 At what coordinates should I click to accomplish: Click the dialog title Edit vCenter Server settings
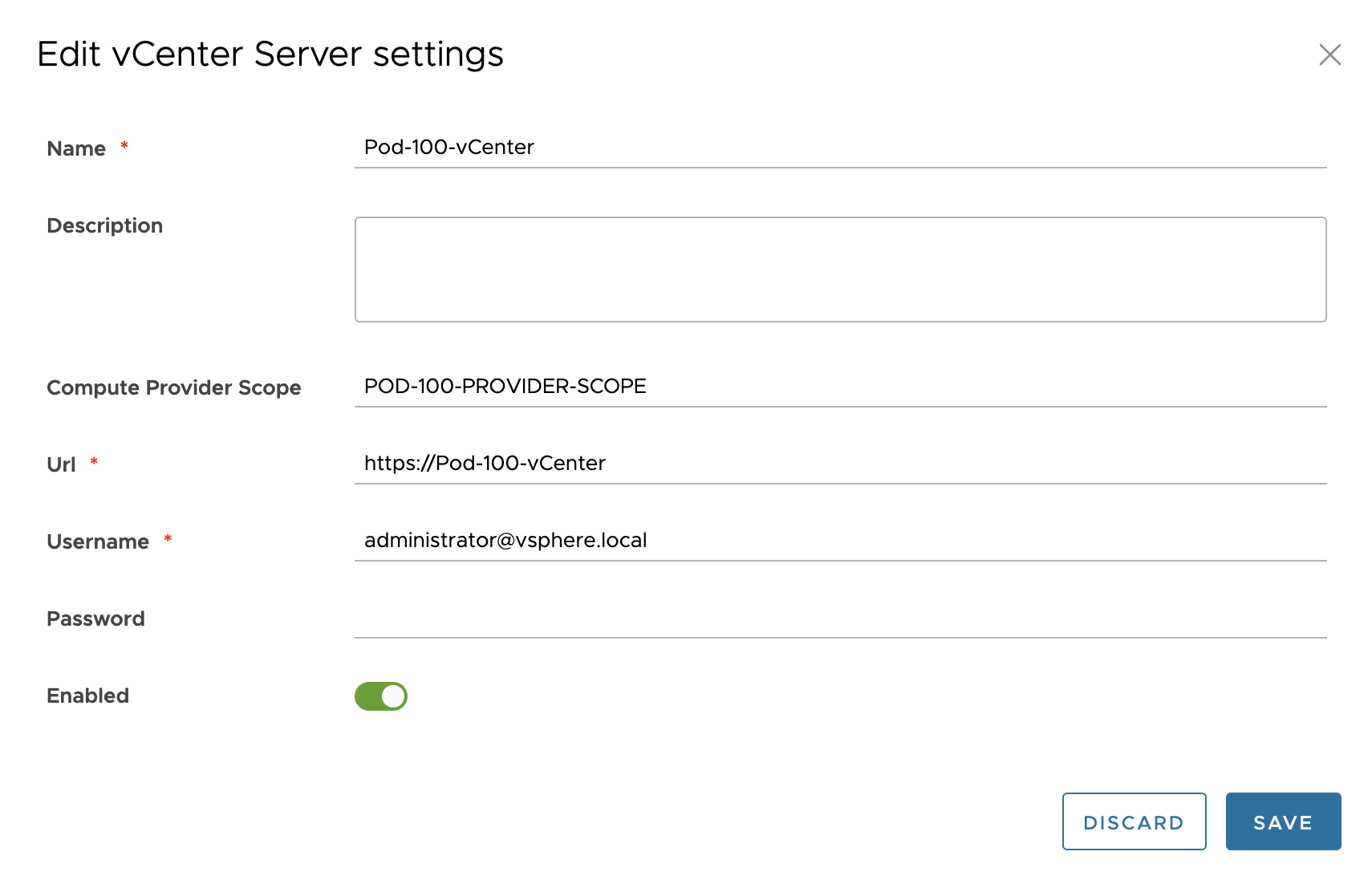pyautogui.click(x=270, y=55)
